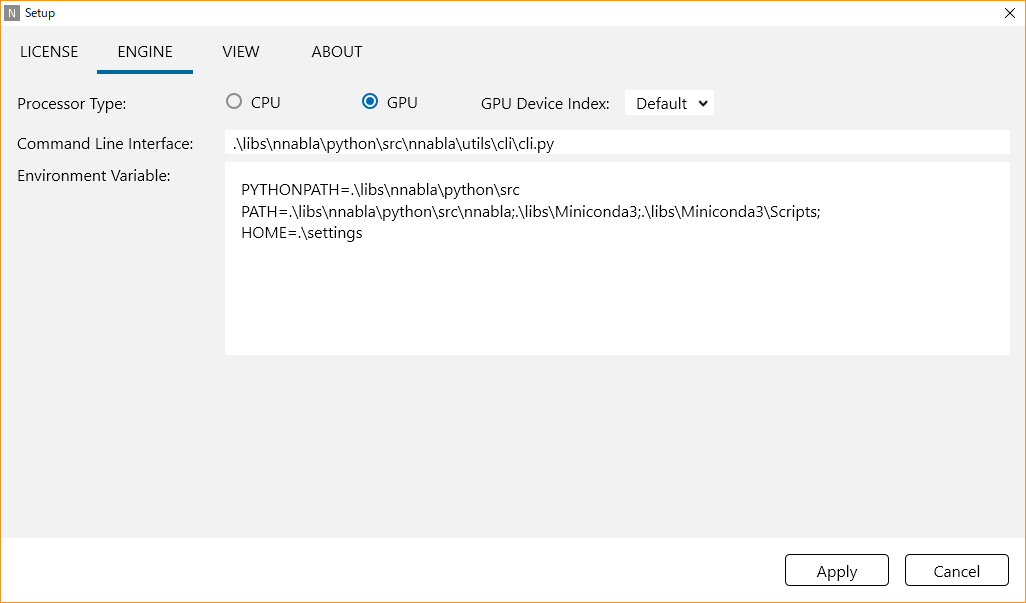Click the Setup window N app icon
The height and width of the screenshot is (603, 1026).
point(12,13)
